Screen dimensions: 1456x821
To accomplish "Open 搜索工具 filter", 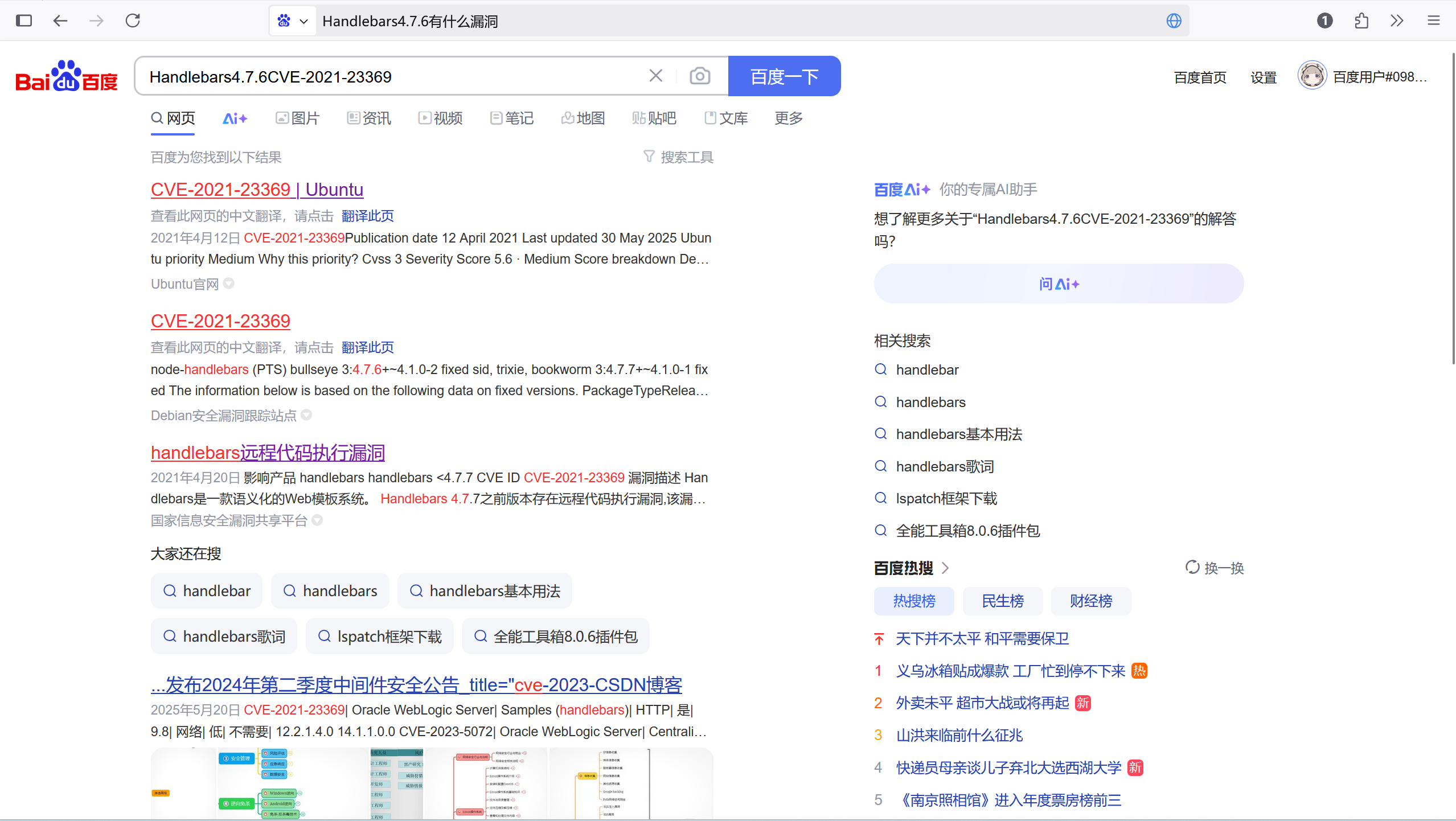I will [x=678, y=157].
